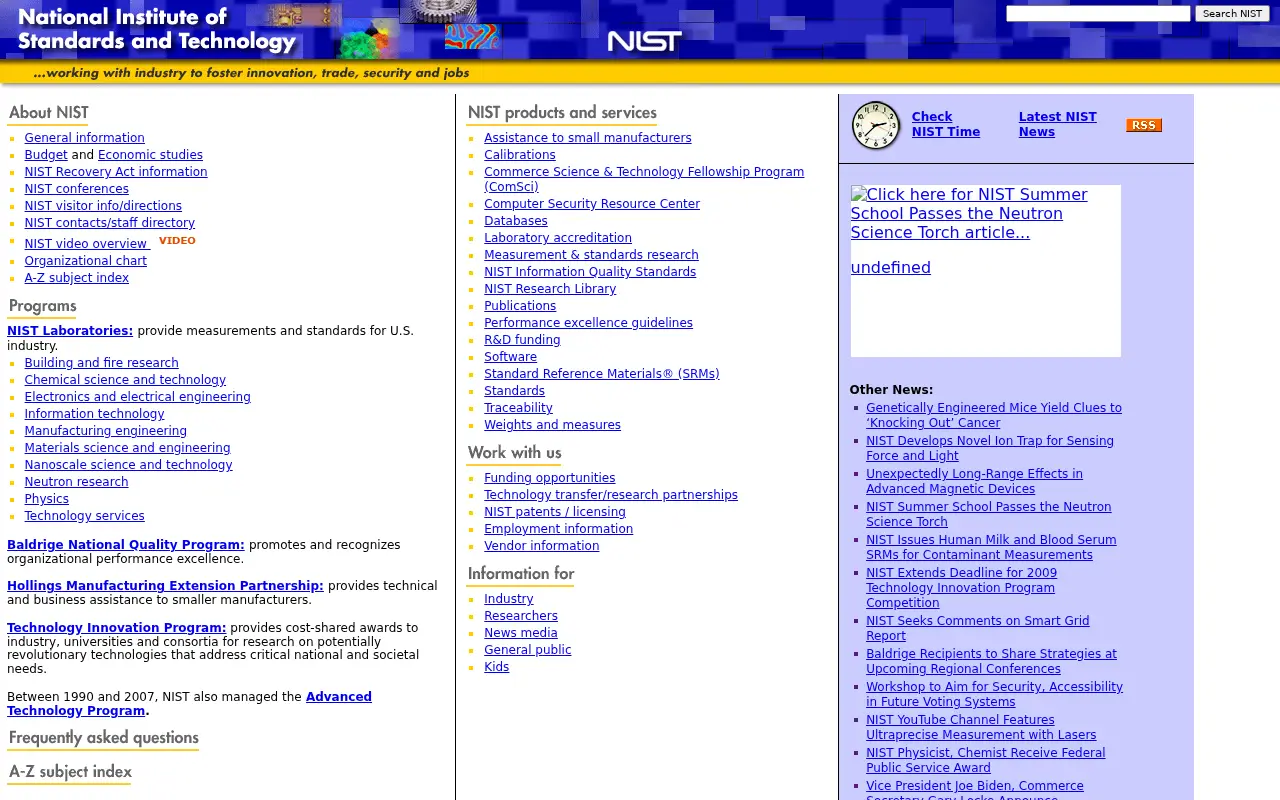Click the Frequently asked questions heading
Screen dimensions: 1280x800
104,739
